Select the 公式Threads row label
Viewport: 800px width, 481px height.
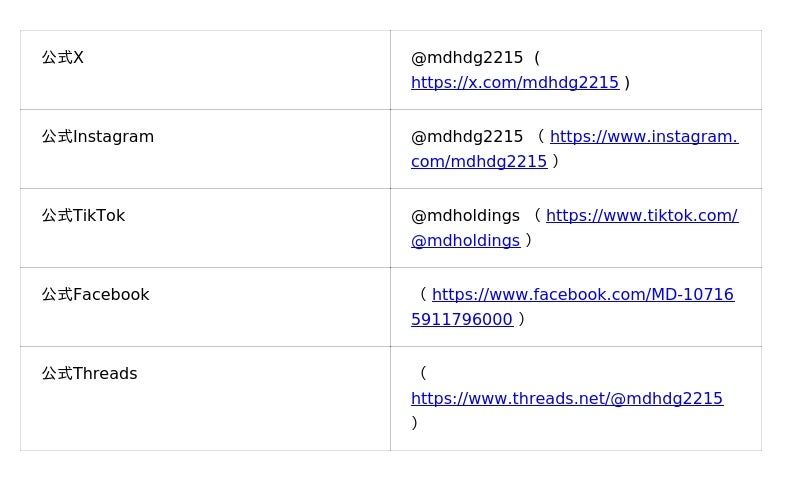pos(89,374)
